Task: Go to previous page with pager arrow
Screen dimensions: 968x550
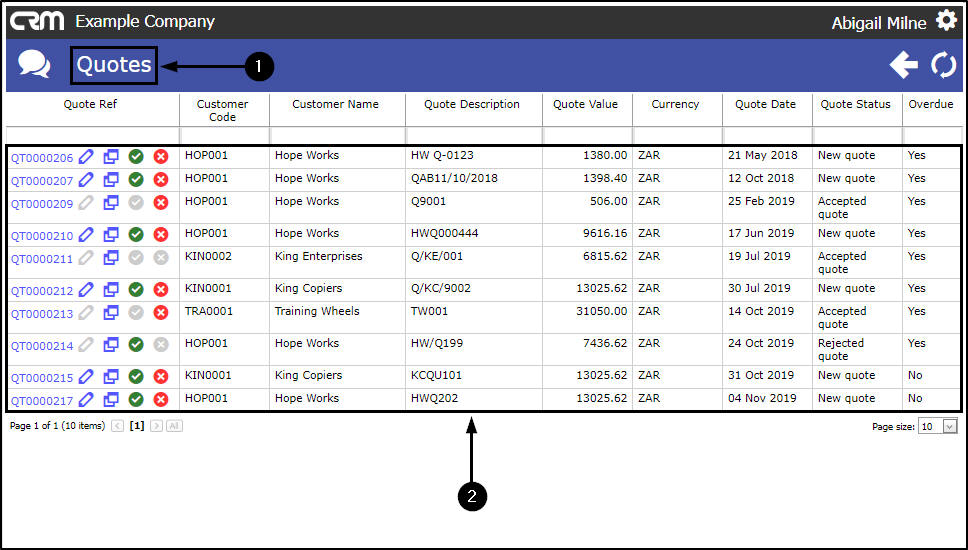Action: point(117,426)
